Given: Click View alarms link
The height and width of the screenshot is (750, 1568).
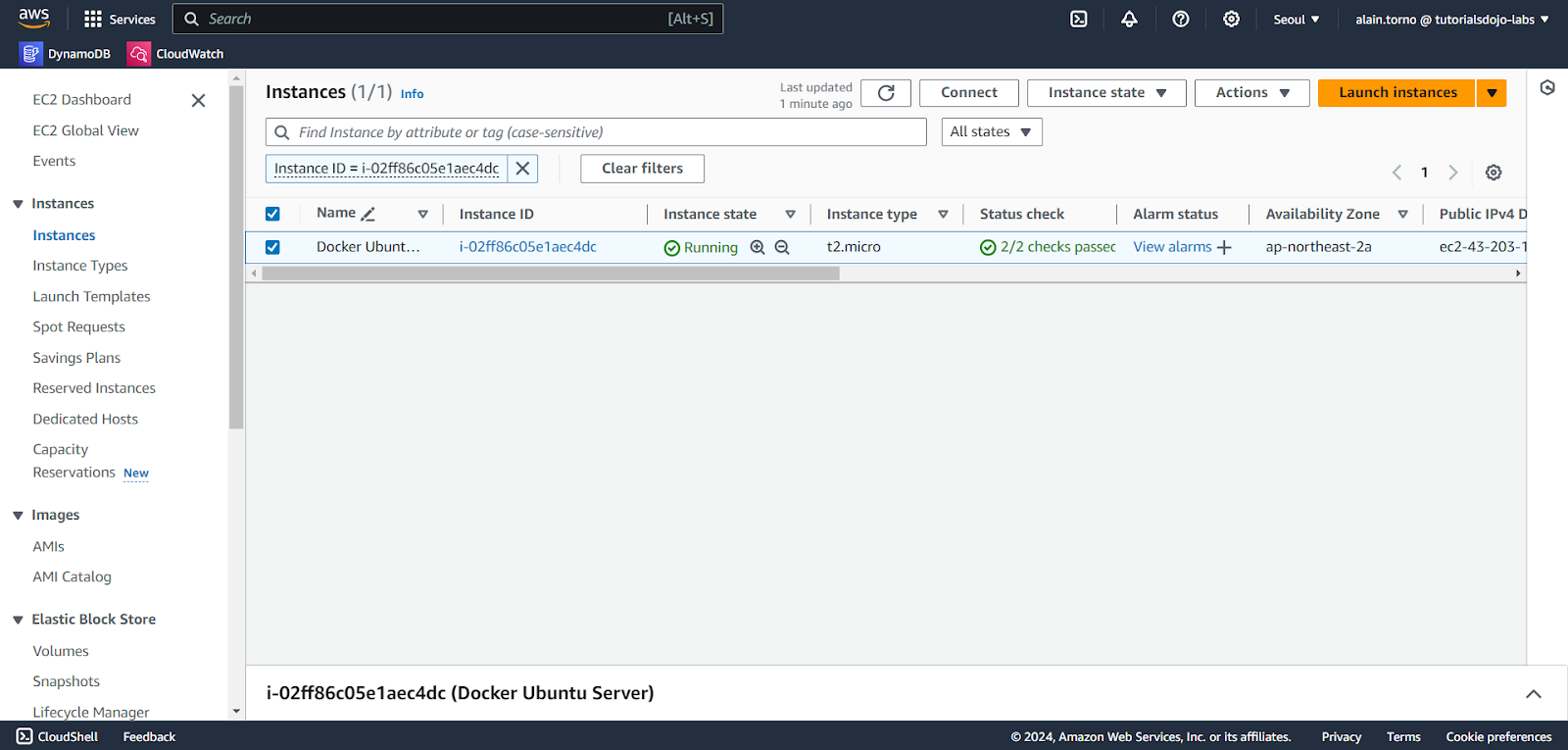Looking at the screenshot, I should click(x=1172, y=247).
